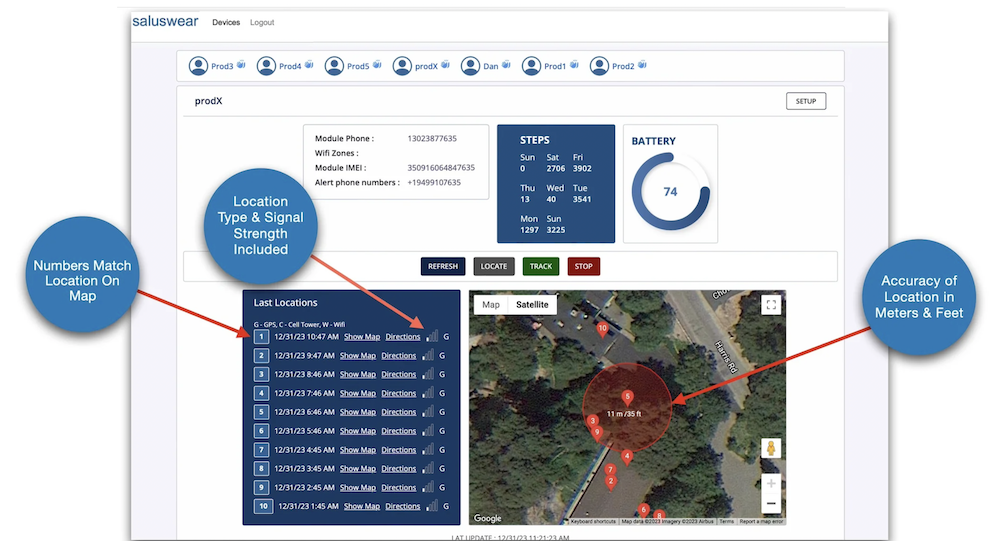Zoom out on the map

pos(770,505)
